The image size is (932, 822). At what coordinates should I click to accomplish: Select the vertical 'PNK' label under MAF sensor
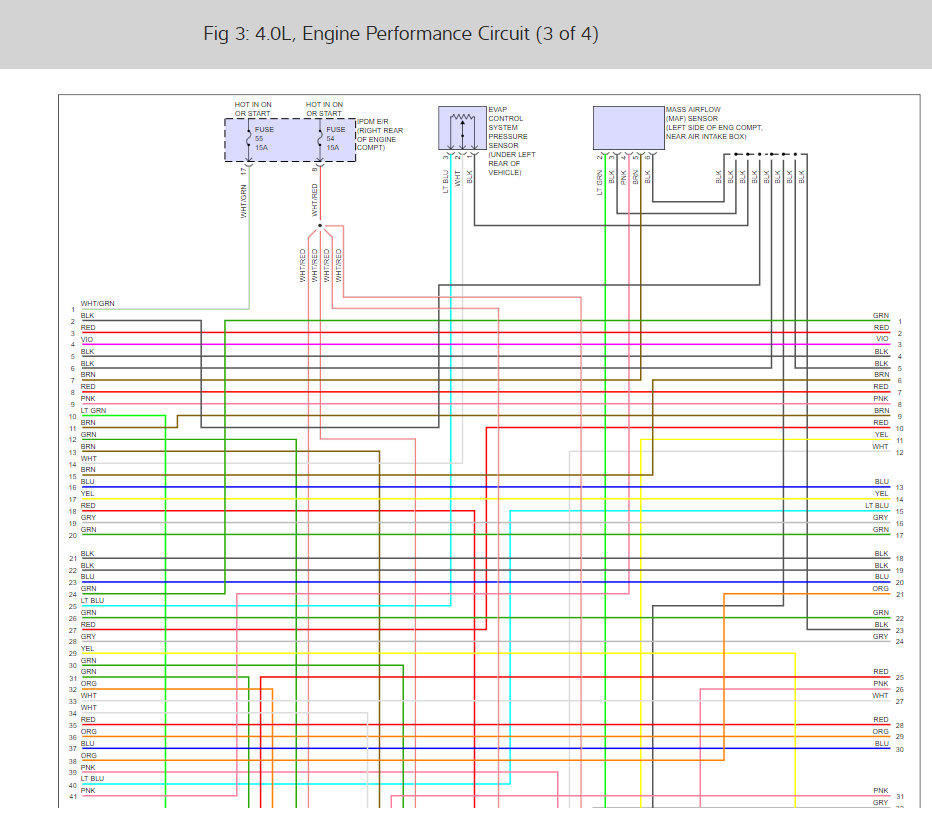click(624, 177)
